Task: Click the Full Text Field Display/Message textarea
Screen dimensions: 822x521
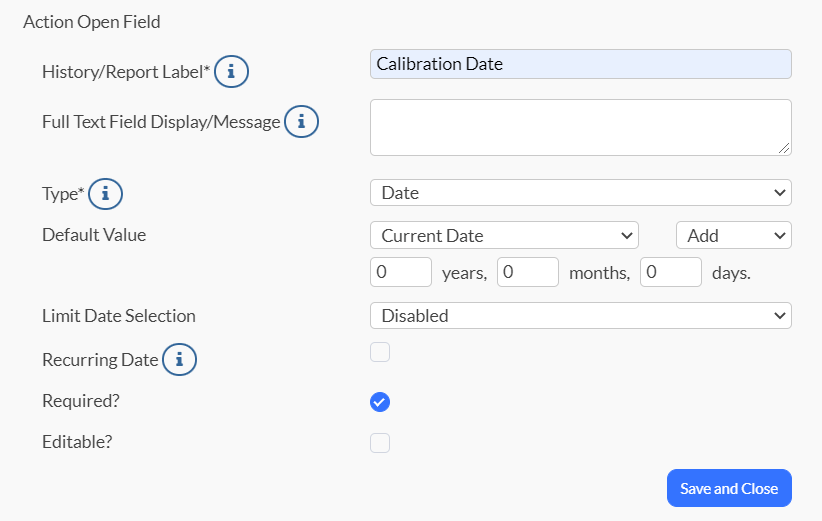Action: point(580,127)
